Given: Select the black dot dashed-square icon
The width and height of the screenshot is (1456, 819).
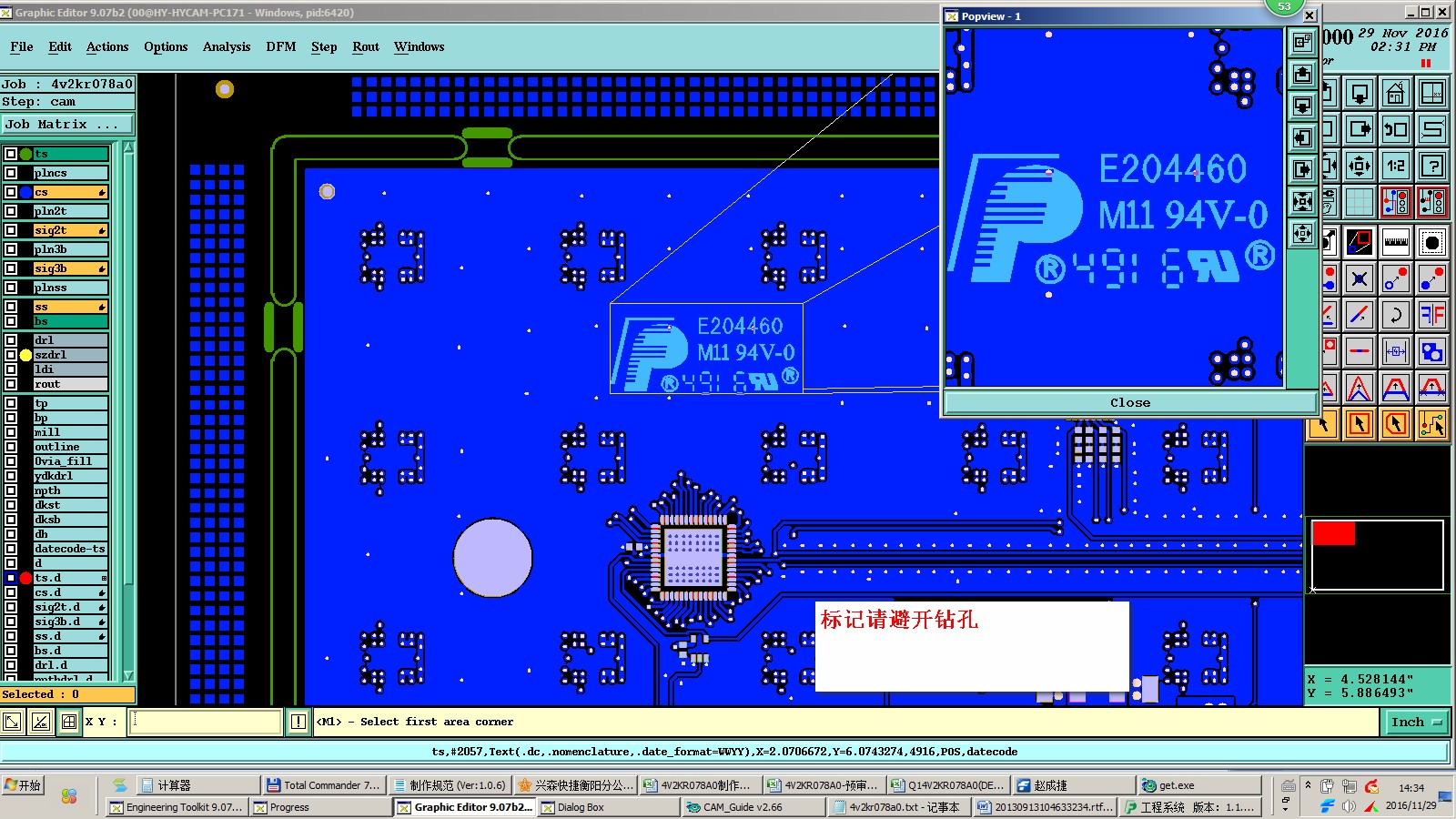Looking at the screenshot, I should 1432,242.
